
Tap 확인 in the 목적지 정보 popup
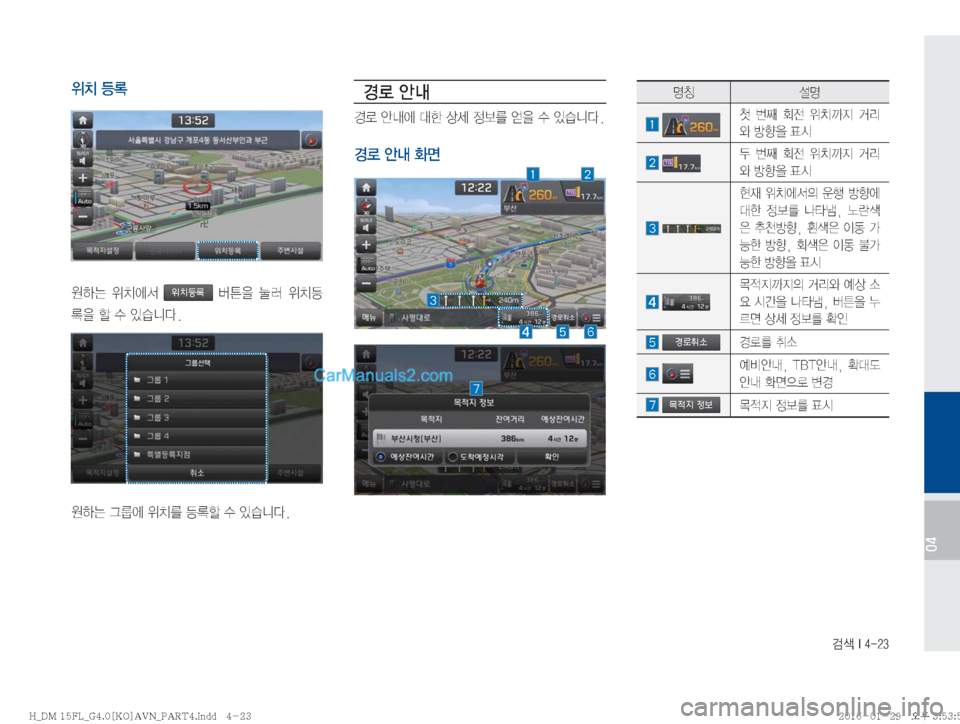pos(552,457)
